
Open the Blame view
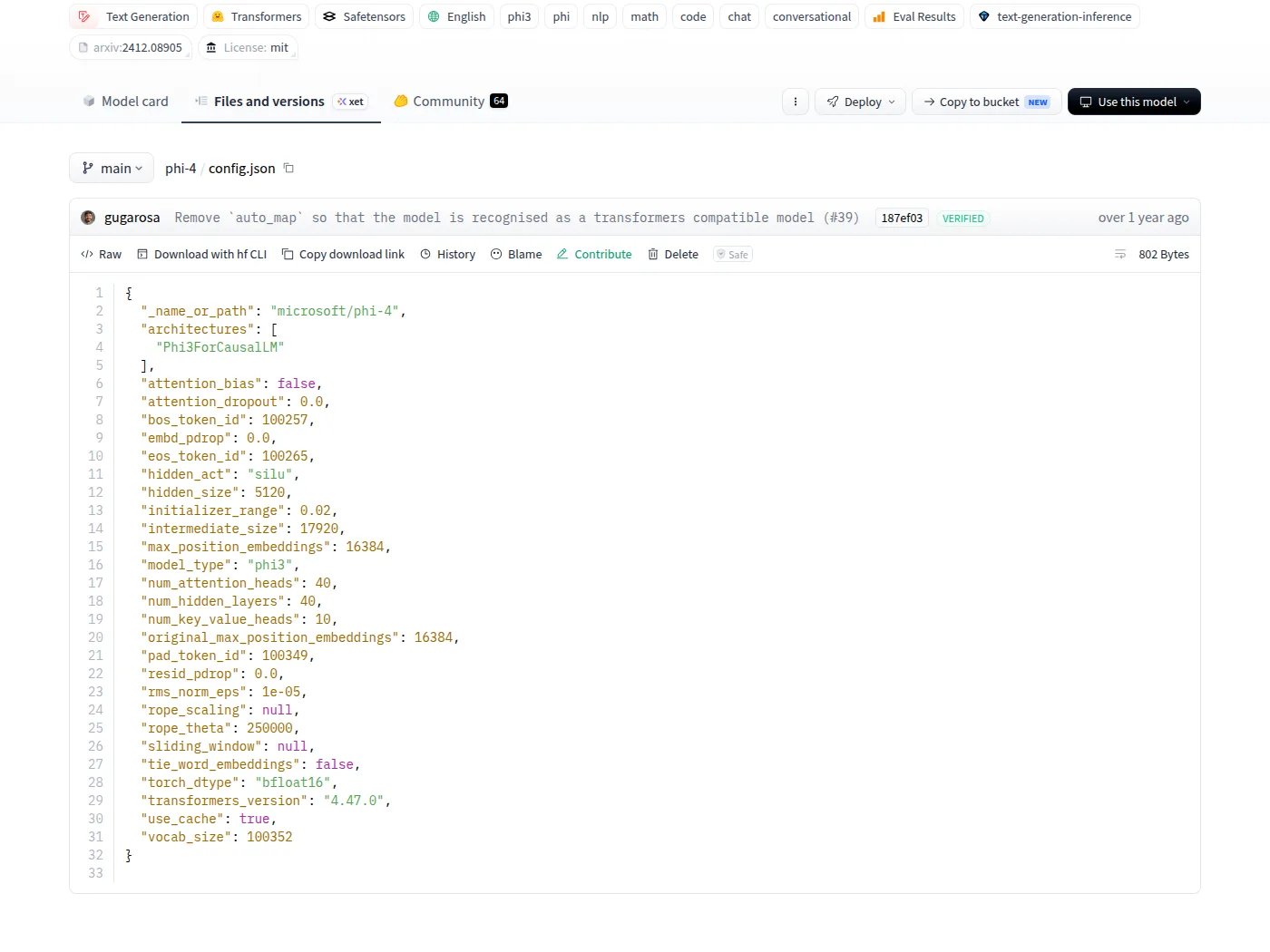pos(516,254)
